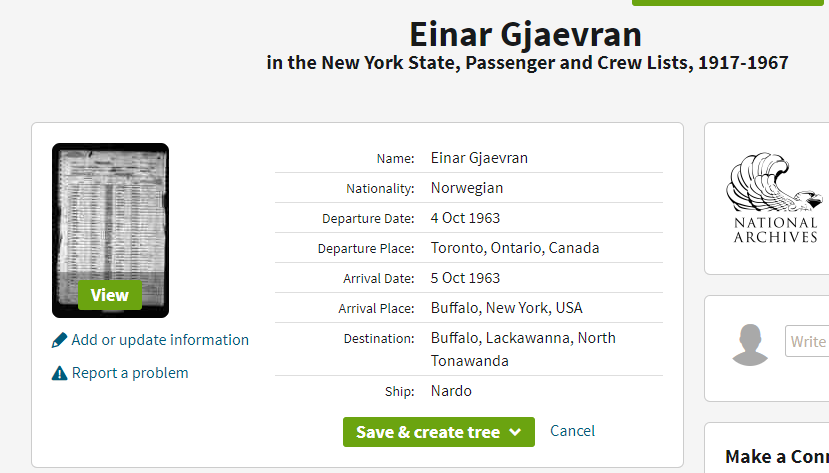Viewport: 829px width, 473px height.
Task: Click the green button at top right
Action: point(729,2)
